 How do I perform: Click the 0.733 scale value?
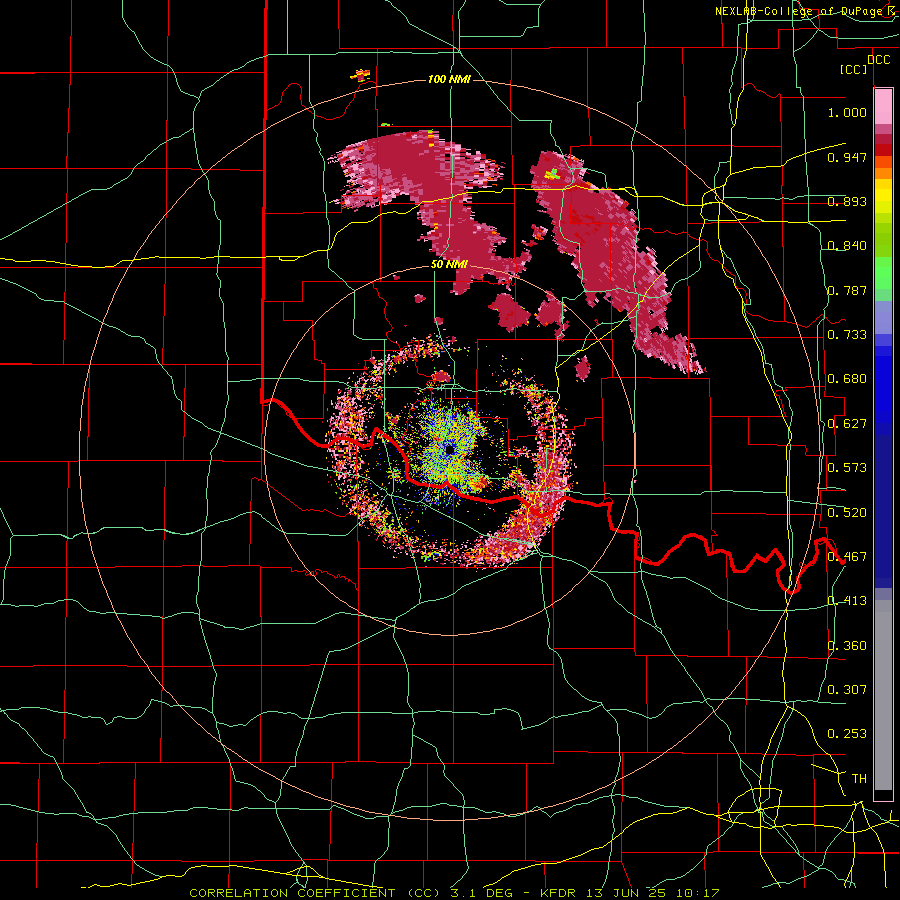tap(847, 335)
